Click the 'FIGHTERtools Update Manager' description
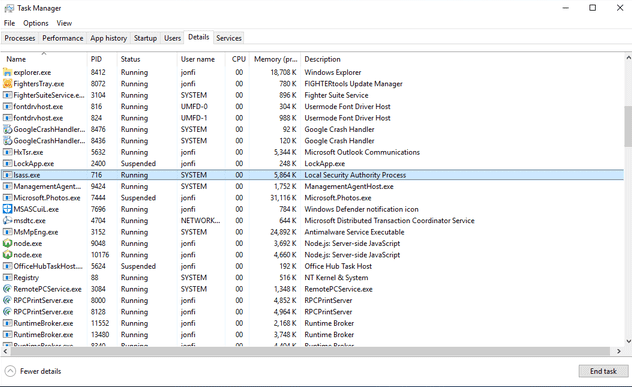The width and height of the screenshot is (632, 387). [x=353, y=84]
